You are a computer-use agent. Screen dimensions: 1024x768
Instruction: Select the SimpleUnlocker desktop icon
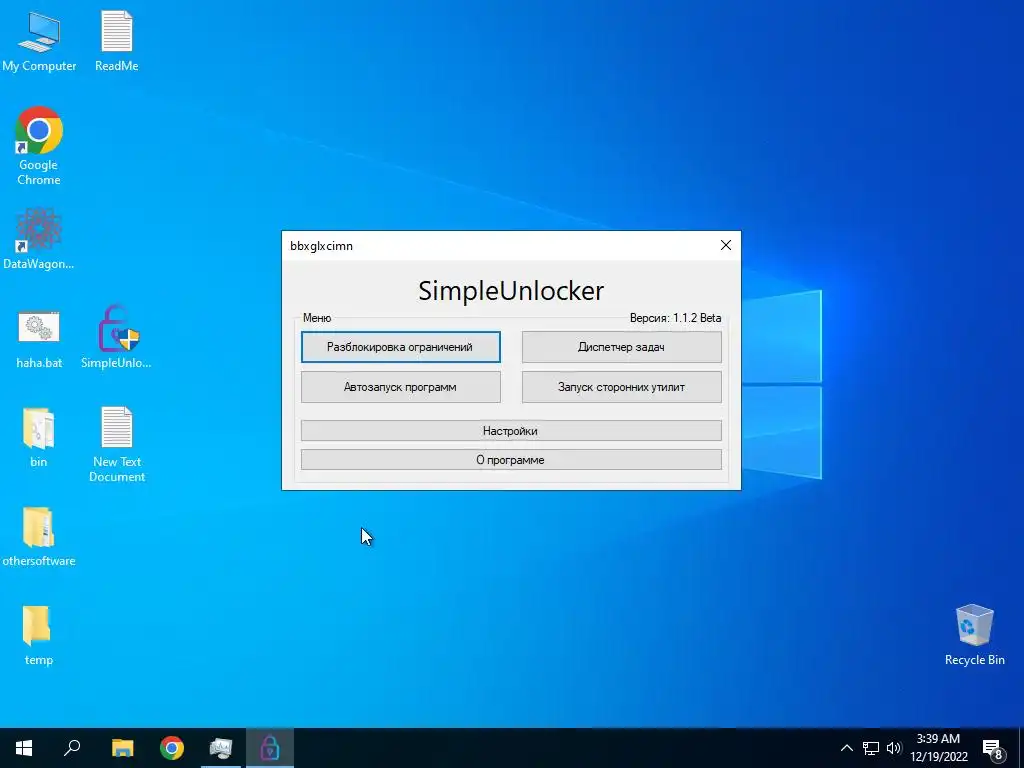coord(117,338)
